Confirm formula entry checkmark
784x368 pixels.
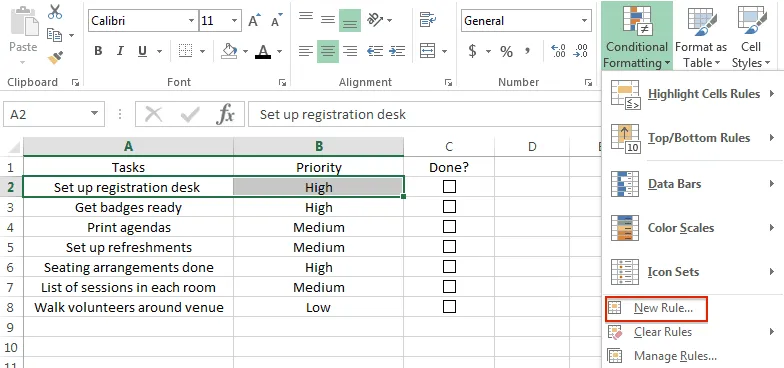pyautogui.click(x=190, y=115)
